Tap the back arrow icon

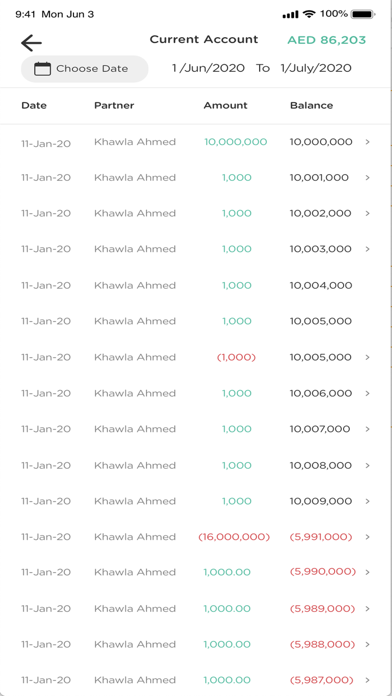tap(31, 43)
